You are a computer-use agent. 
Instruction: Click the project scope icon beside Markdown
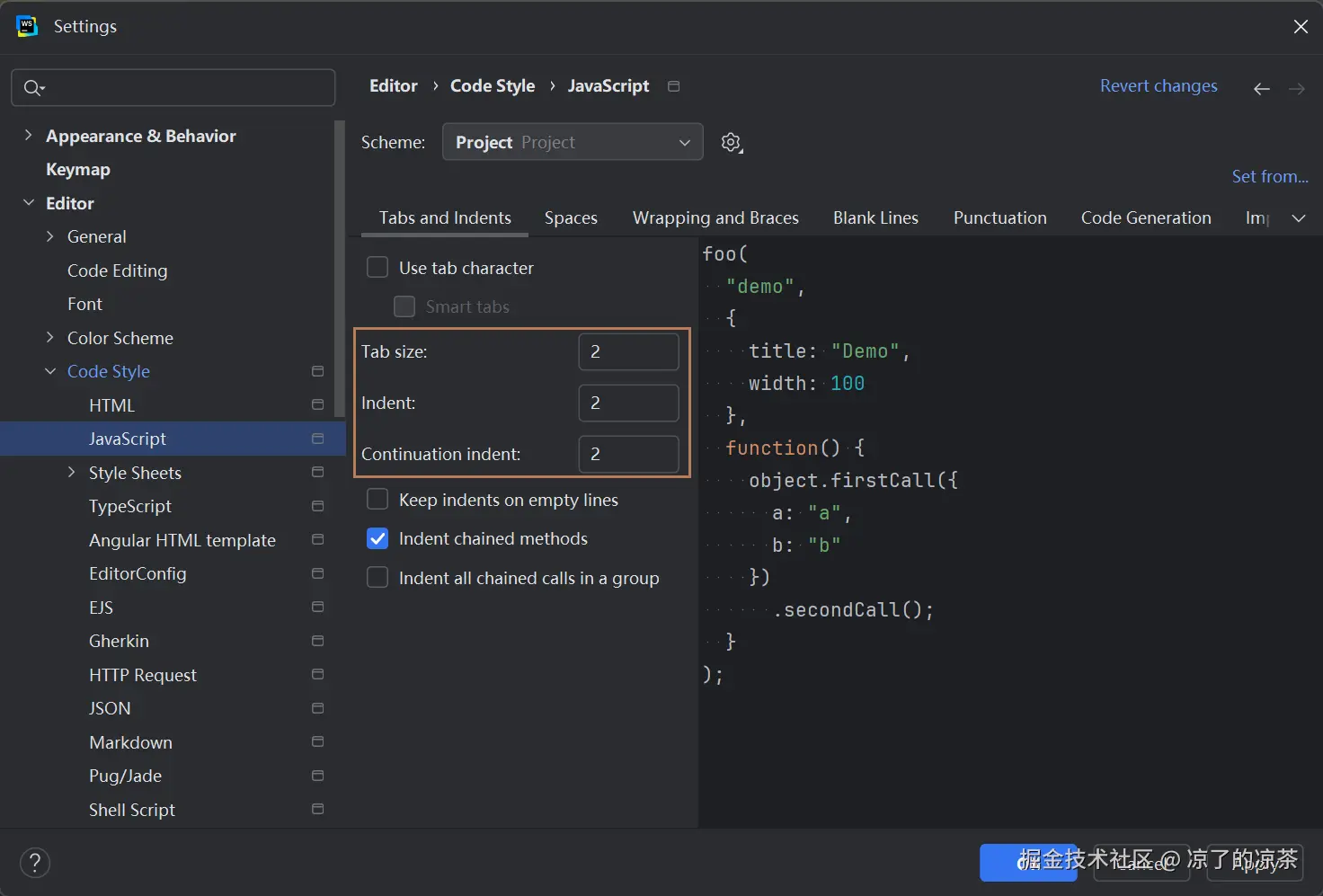[317, 742]
